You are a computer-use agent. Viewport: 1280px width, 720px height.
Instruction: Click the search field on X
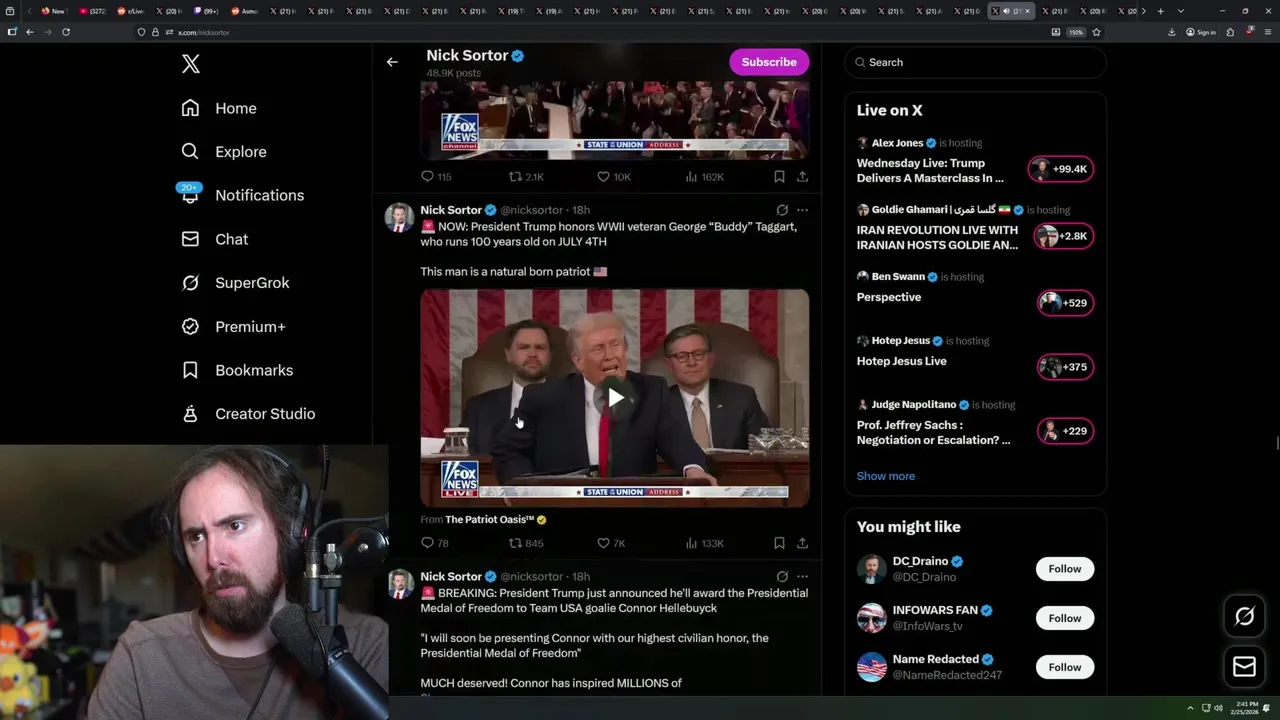pos(975,62)
